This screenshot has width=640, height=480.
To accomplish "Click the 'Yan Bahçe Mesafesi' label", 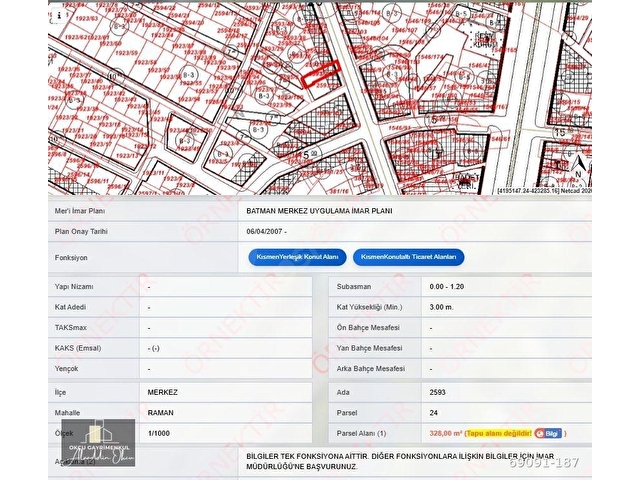I will 369,348.
